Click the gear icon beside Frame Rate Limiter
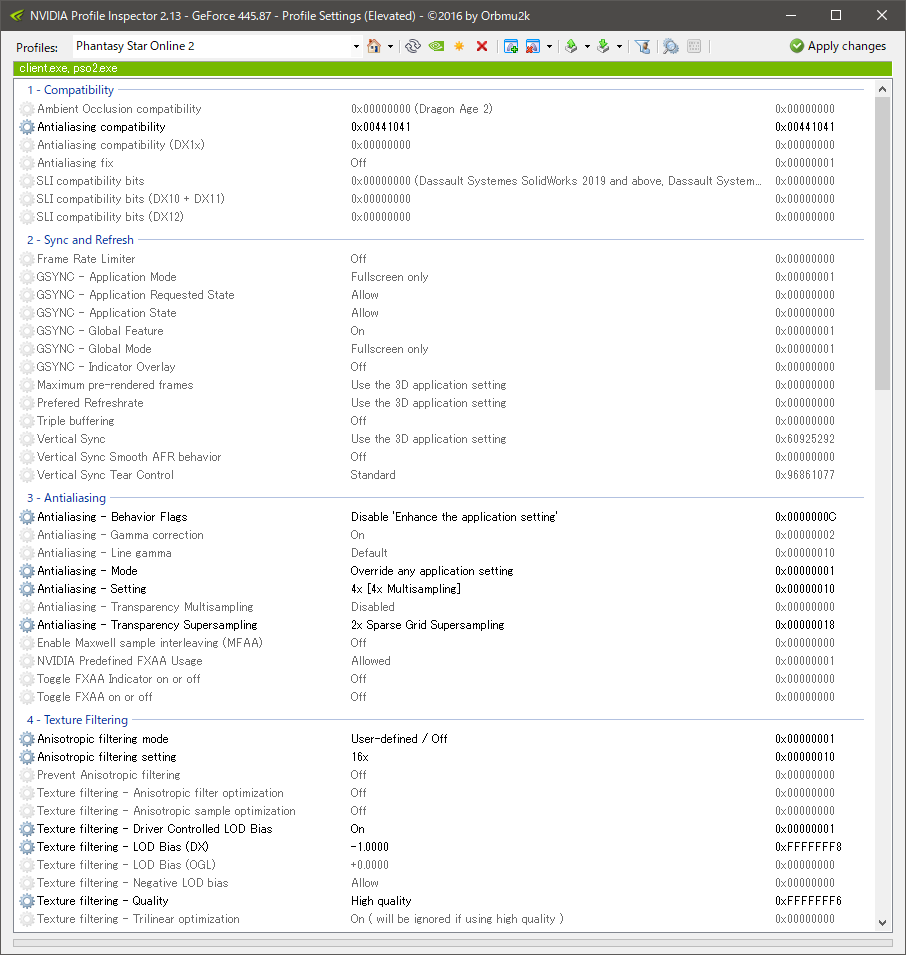 pyautogui.click(x=27, y=259)
